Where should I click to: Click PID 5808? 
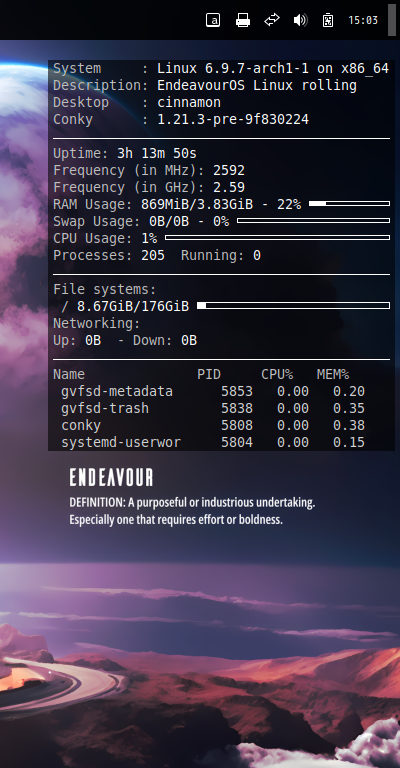tap(237, 426)
